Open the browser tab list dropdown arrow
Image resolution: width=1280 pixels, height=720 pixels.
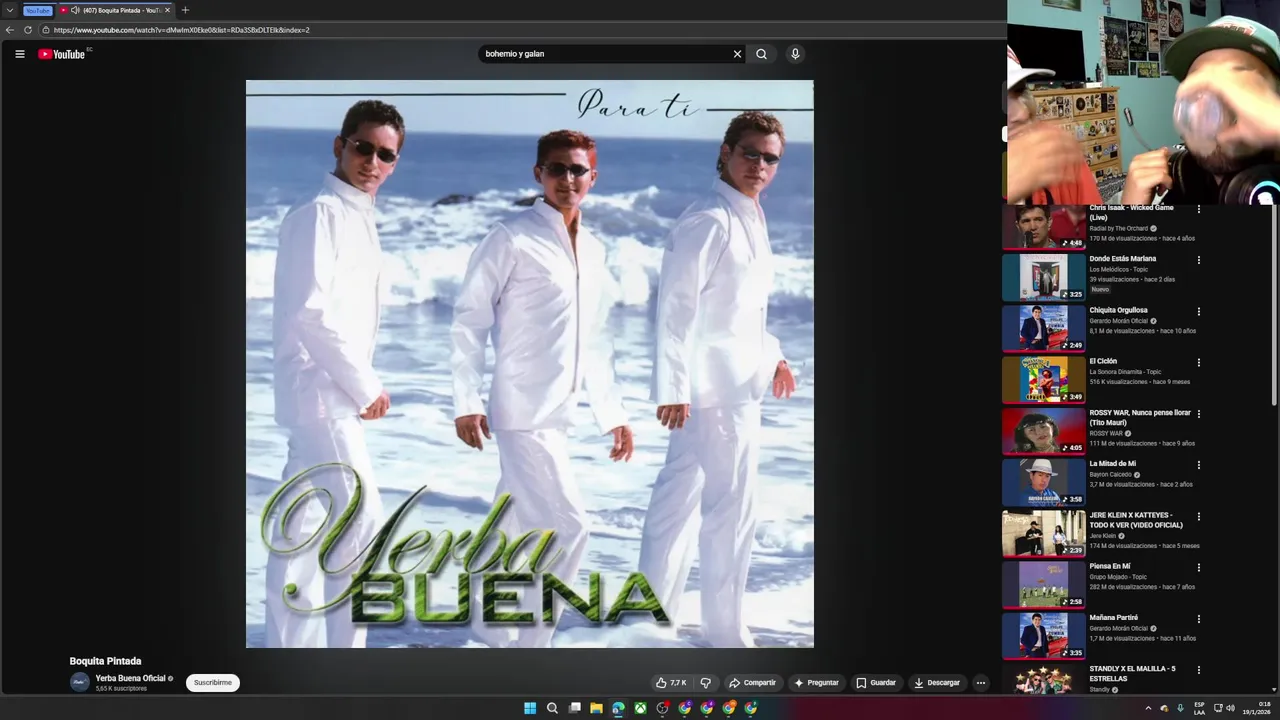[x=10, y=10]
